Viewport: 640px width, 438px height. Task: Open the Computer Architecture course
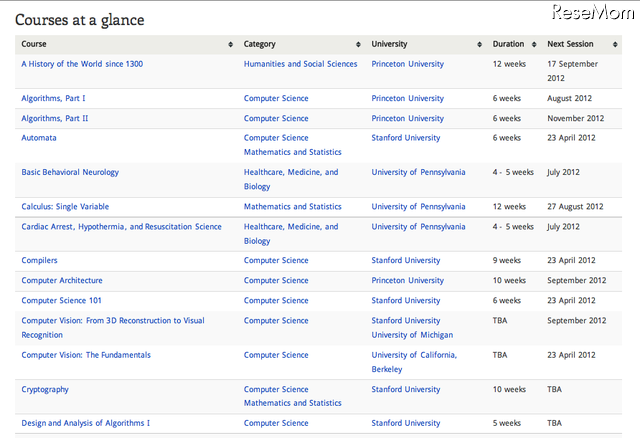(x=62, y=280)
